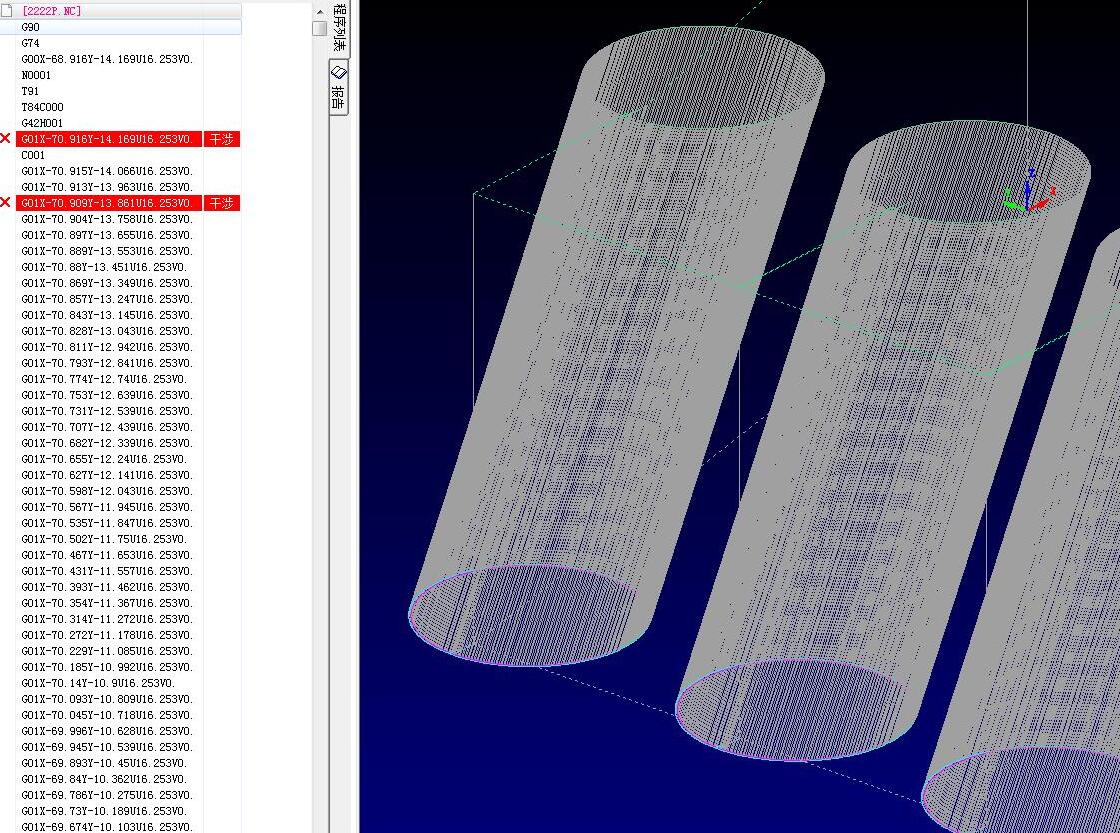Screen dimensions: 1120x833
Task: Select the G01X-70.598Y-12.043 line
Action: pos(107,491)
